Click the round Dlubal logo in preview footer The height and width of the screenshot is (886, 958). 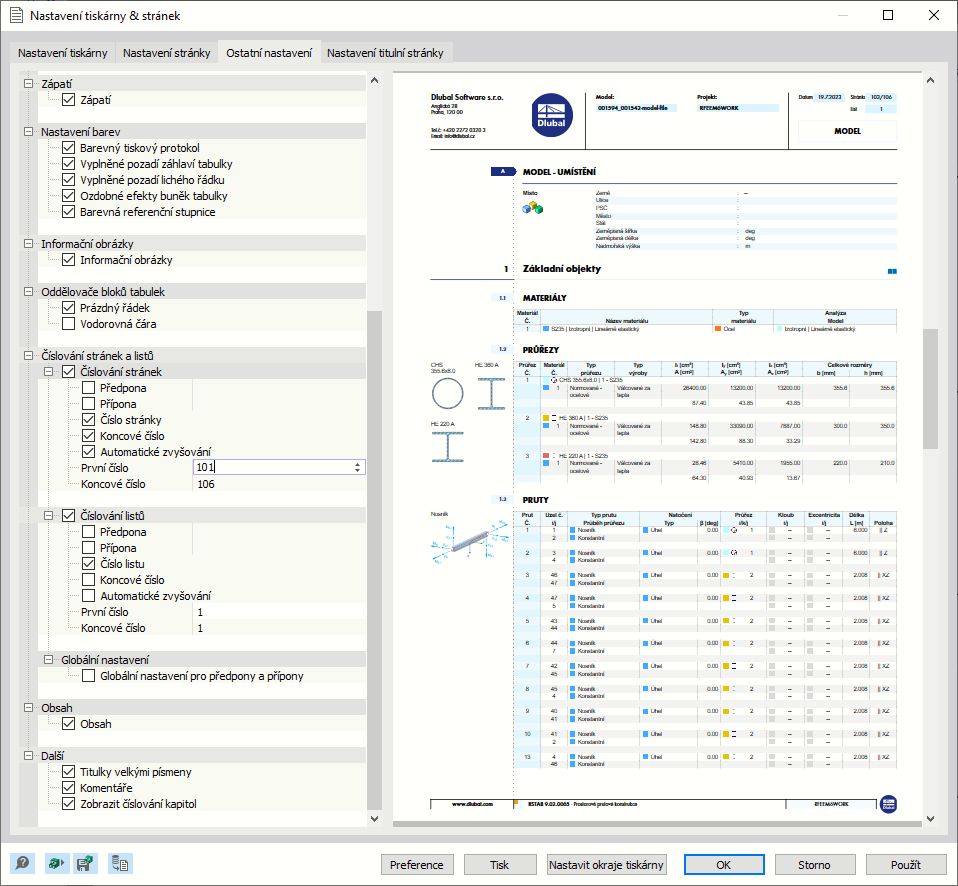(x=888, y=804)
